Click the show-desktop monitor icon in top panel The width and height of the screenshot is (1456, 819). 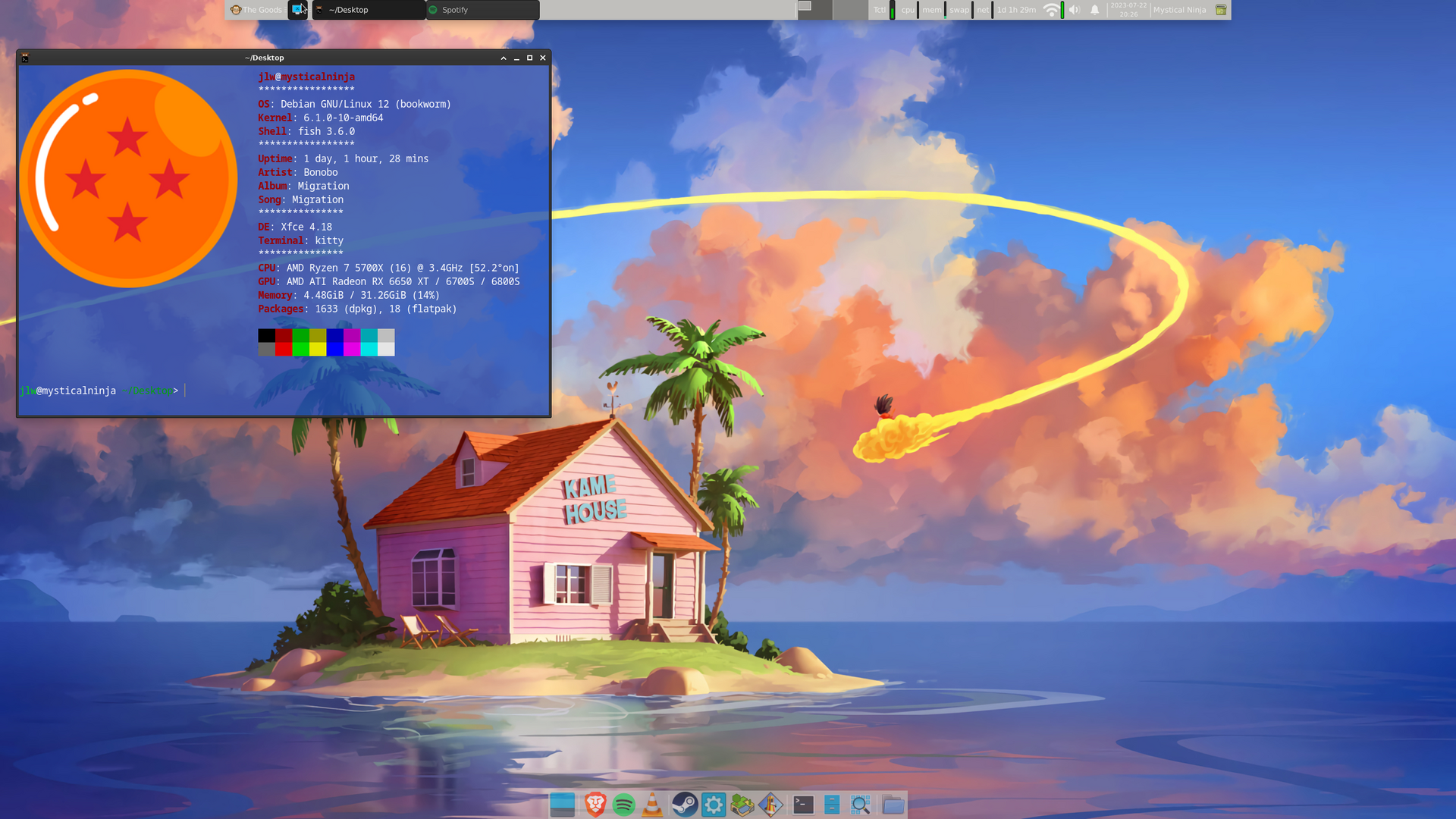(x=297, y=10)
